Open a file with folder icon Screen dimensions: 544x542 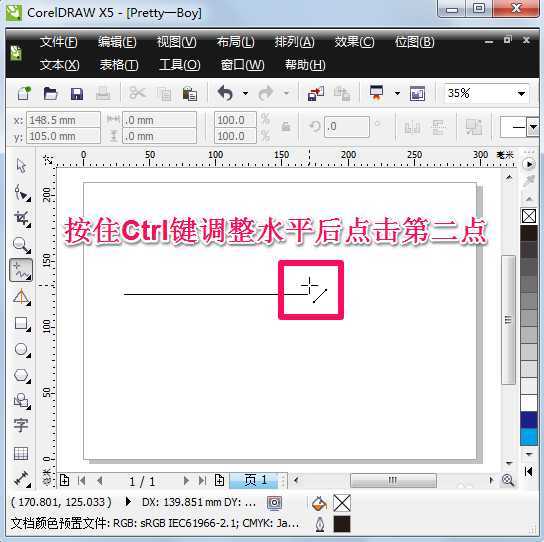(x=50, y=94)
